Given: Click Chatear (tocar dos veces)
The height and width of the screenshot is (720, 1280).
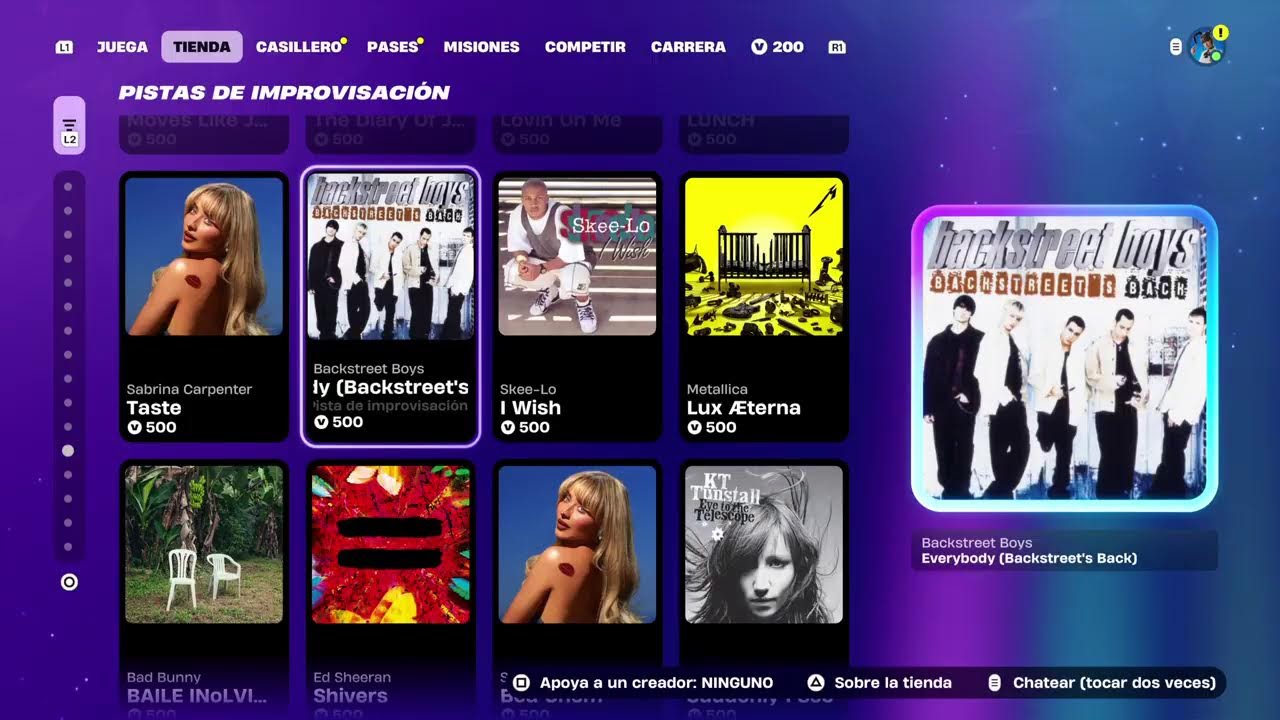Looking at the screenshot, I should (x=1114, y=683).
